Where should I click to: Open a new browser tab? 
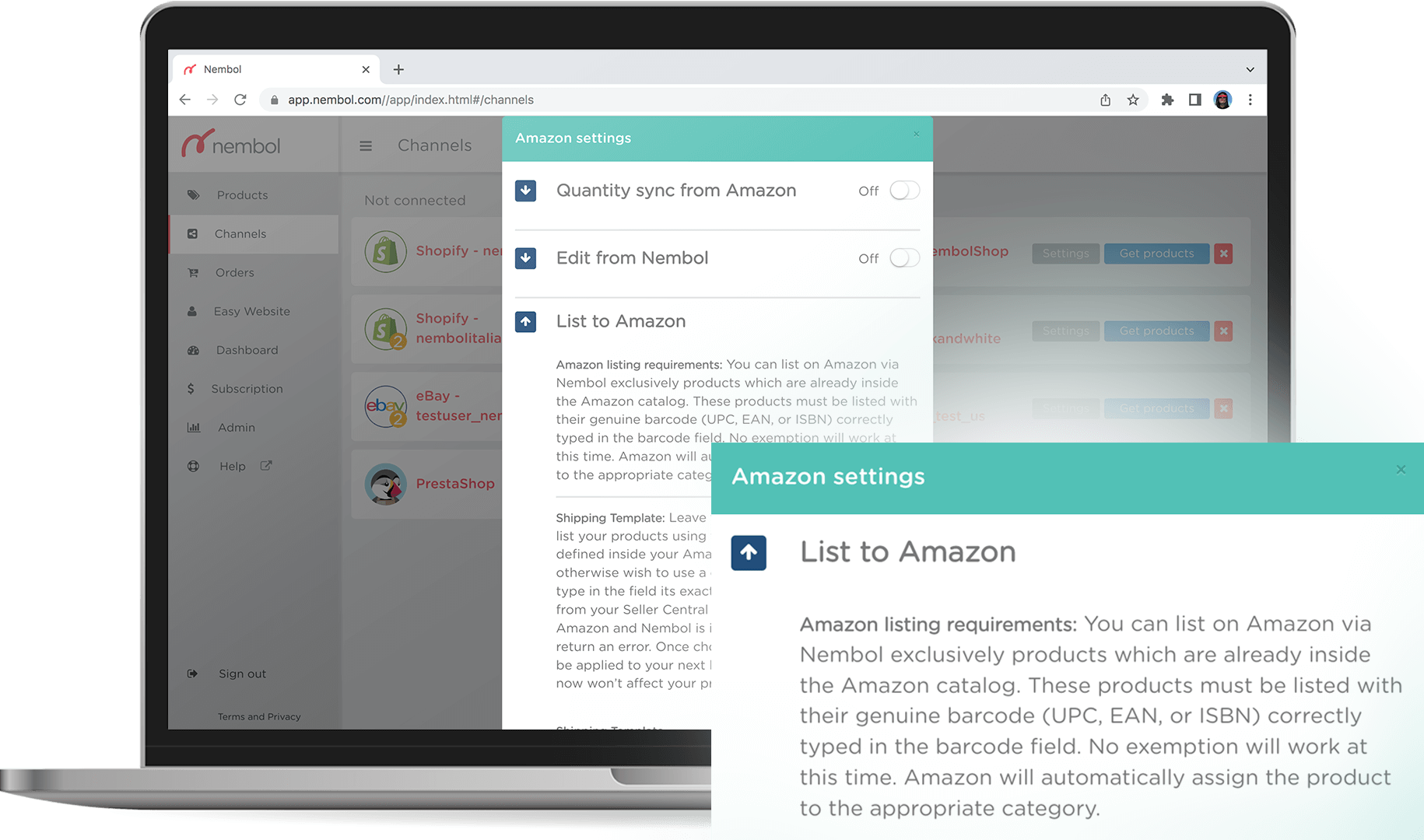coord(398,69)
